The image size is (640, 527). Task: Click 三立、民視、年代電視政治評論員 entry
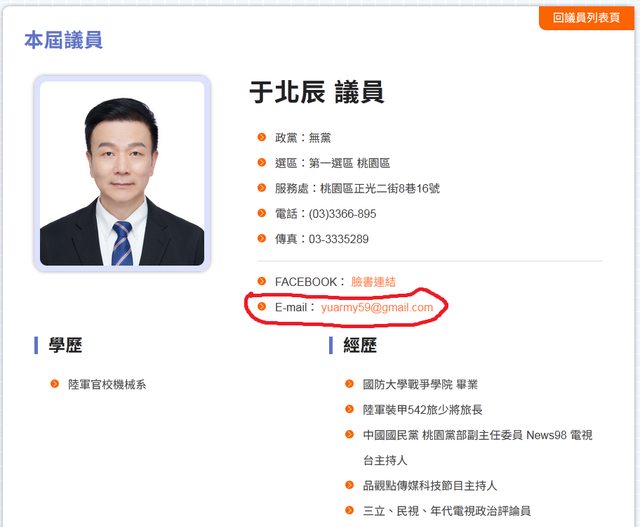pos(447,511)
